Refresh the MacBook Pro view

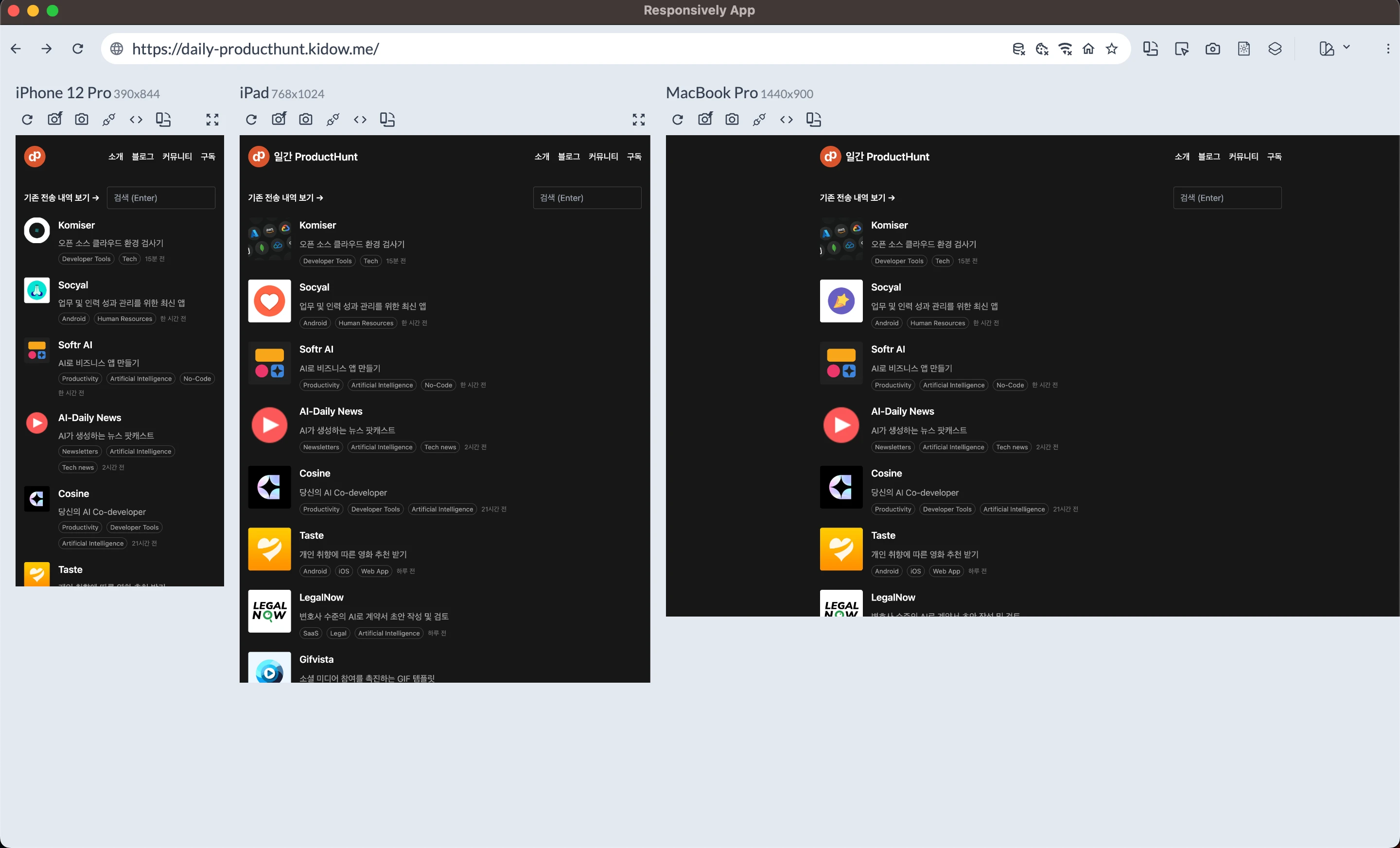click(677, 119)
